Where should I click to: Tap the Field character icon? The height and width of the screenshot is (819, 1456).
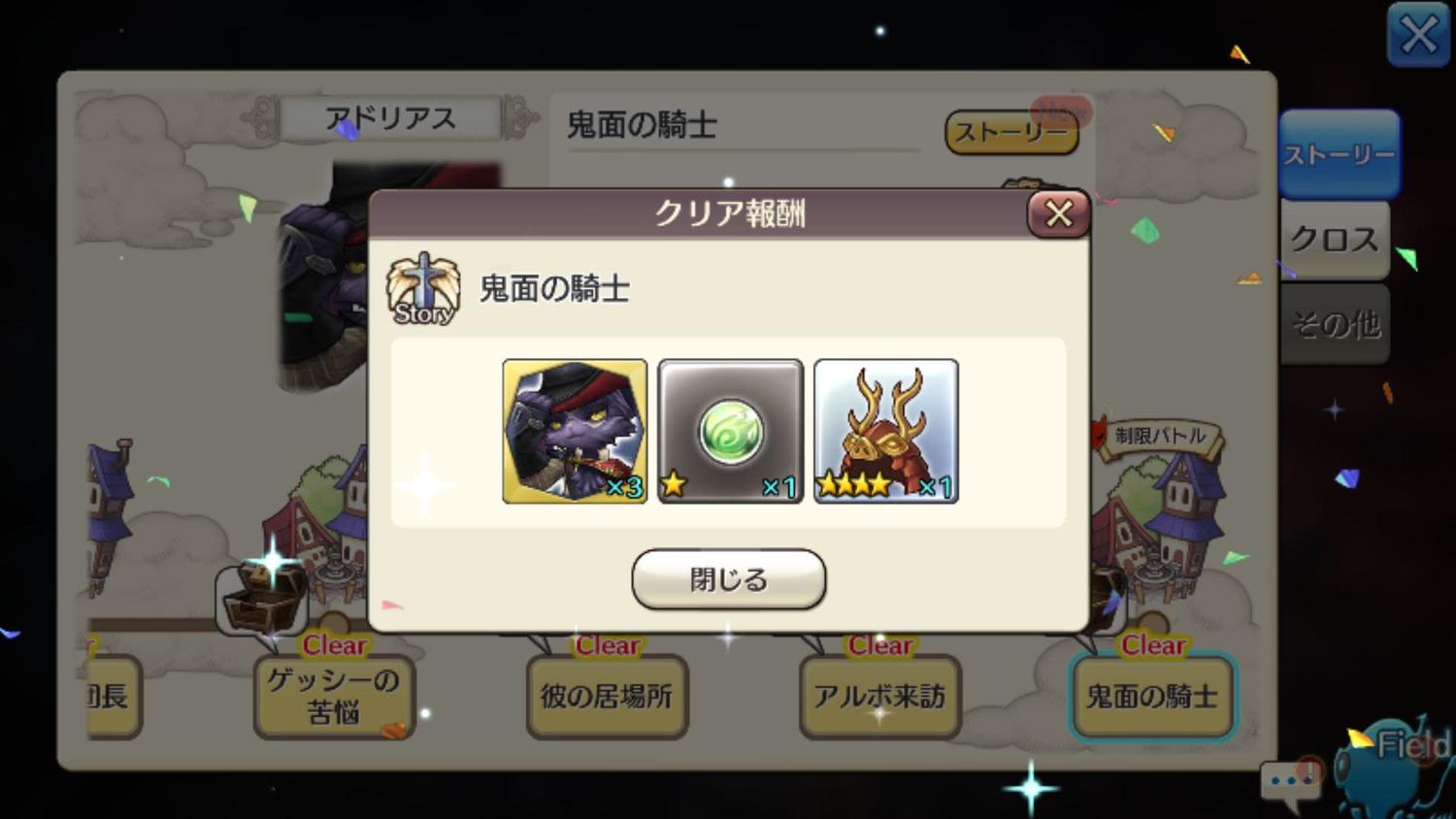(x=1398, y=767)
